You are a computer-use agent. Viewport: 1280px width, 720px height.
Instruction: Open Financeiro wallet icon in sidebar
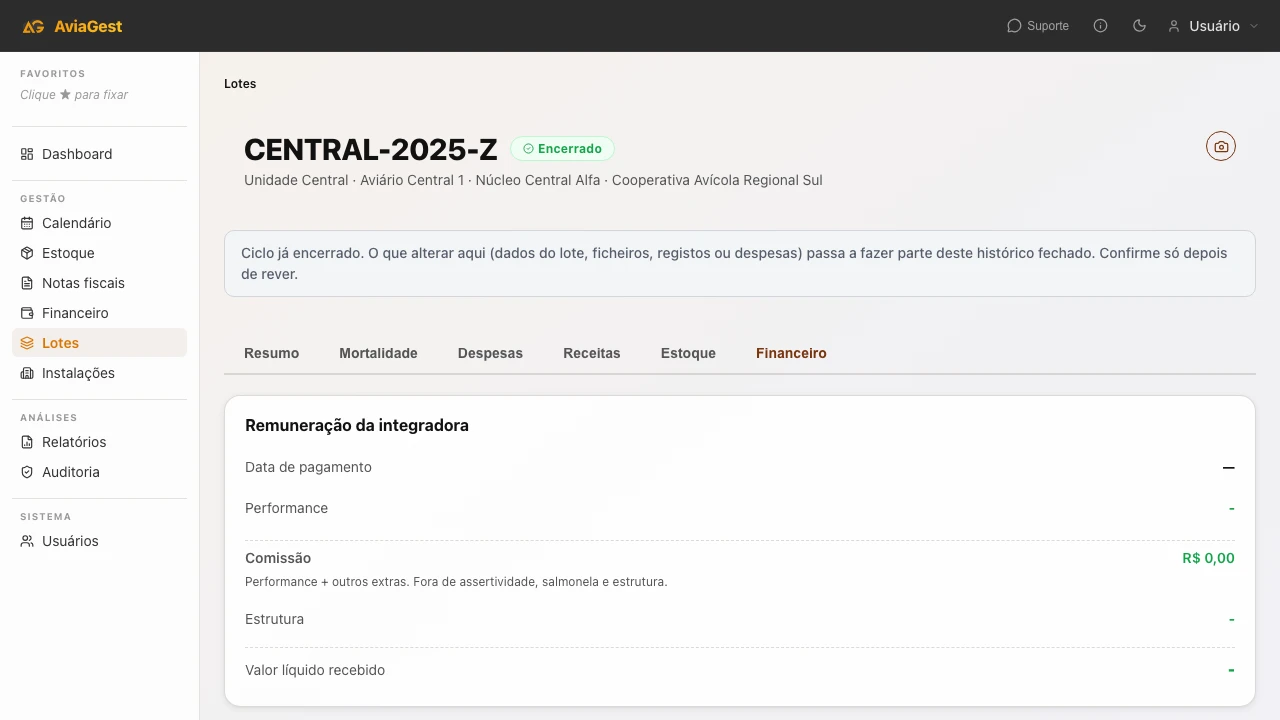tap(27, 313)
